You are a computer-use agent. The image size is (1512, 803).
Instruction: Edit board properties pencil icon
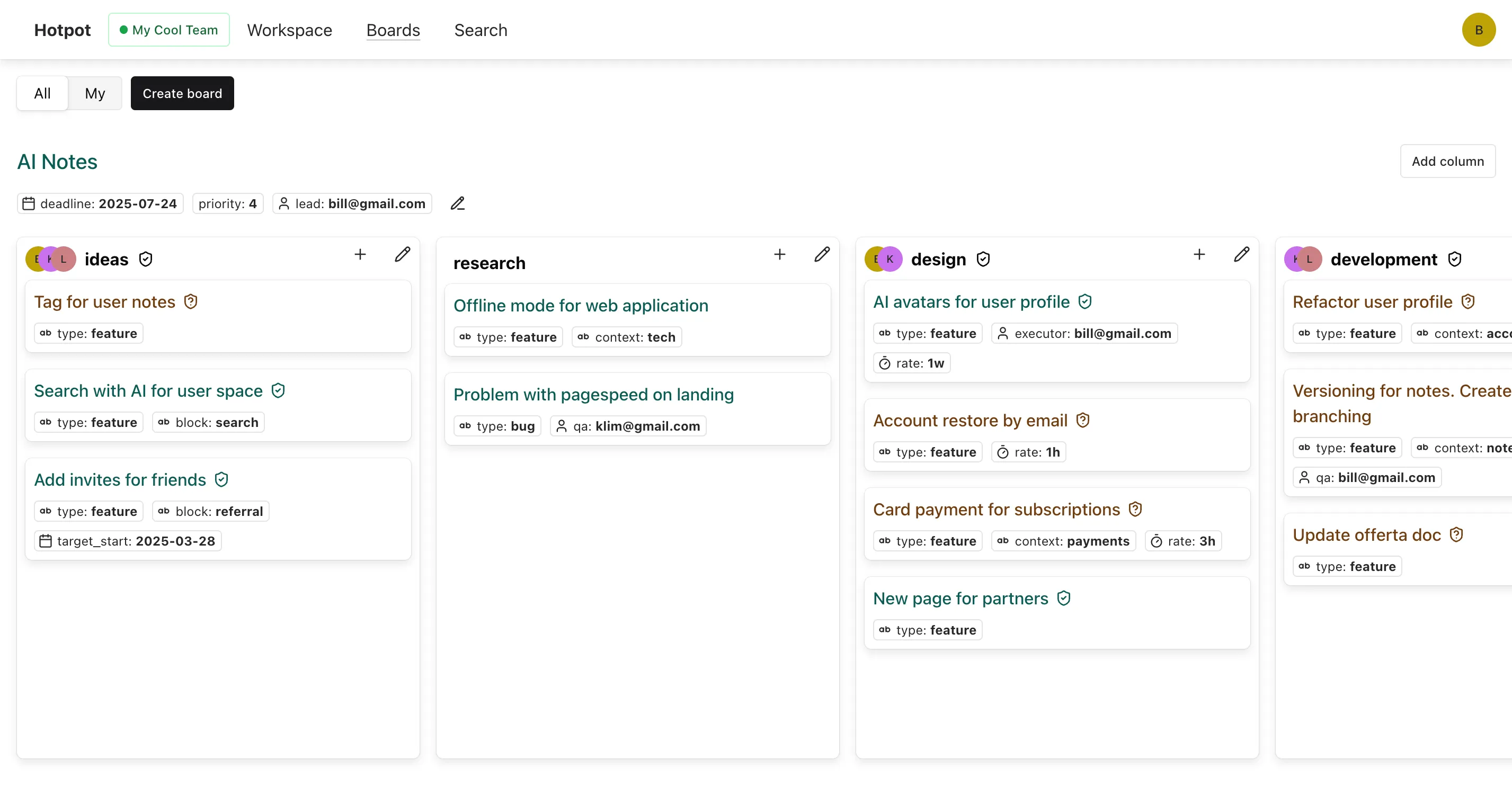pos(457,204)
